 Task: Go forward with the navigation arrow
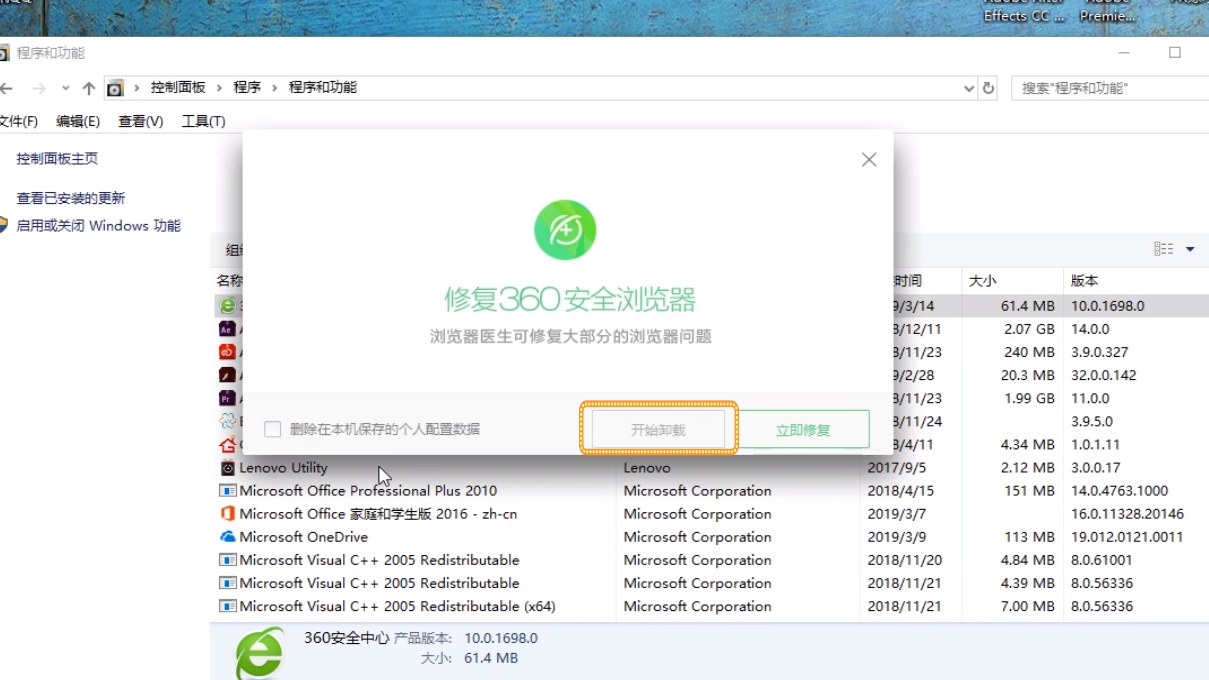(37, 88)
